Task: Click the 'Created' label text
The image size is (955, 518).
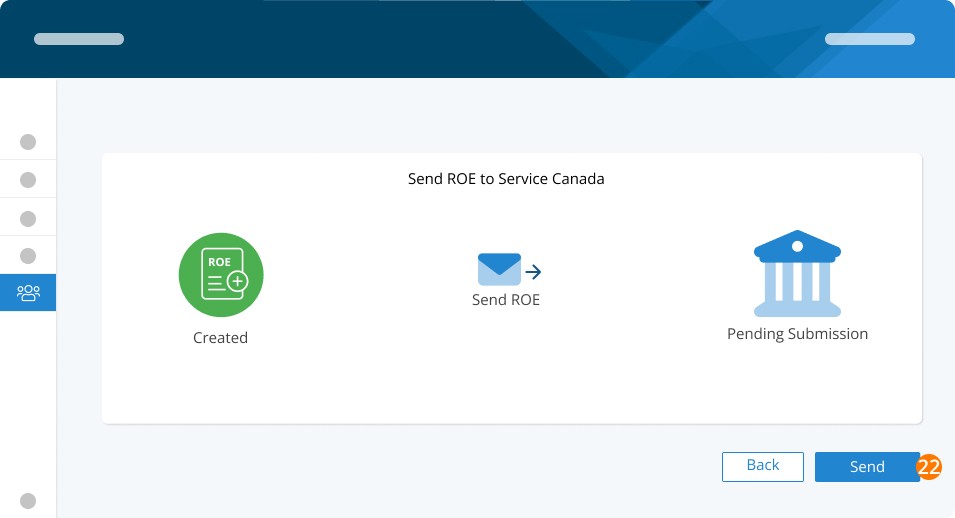Action: pyautogui.click(x=220, y=338)
